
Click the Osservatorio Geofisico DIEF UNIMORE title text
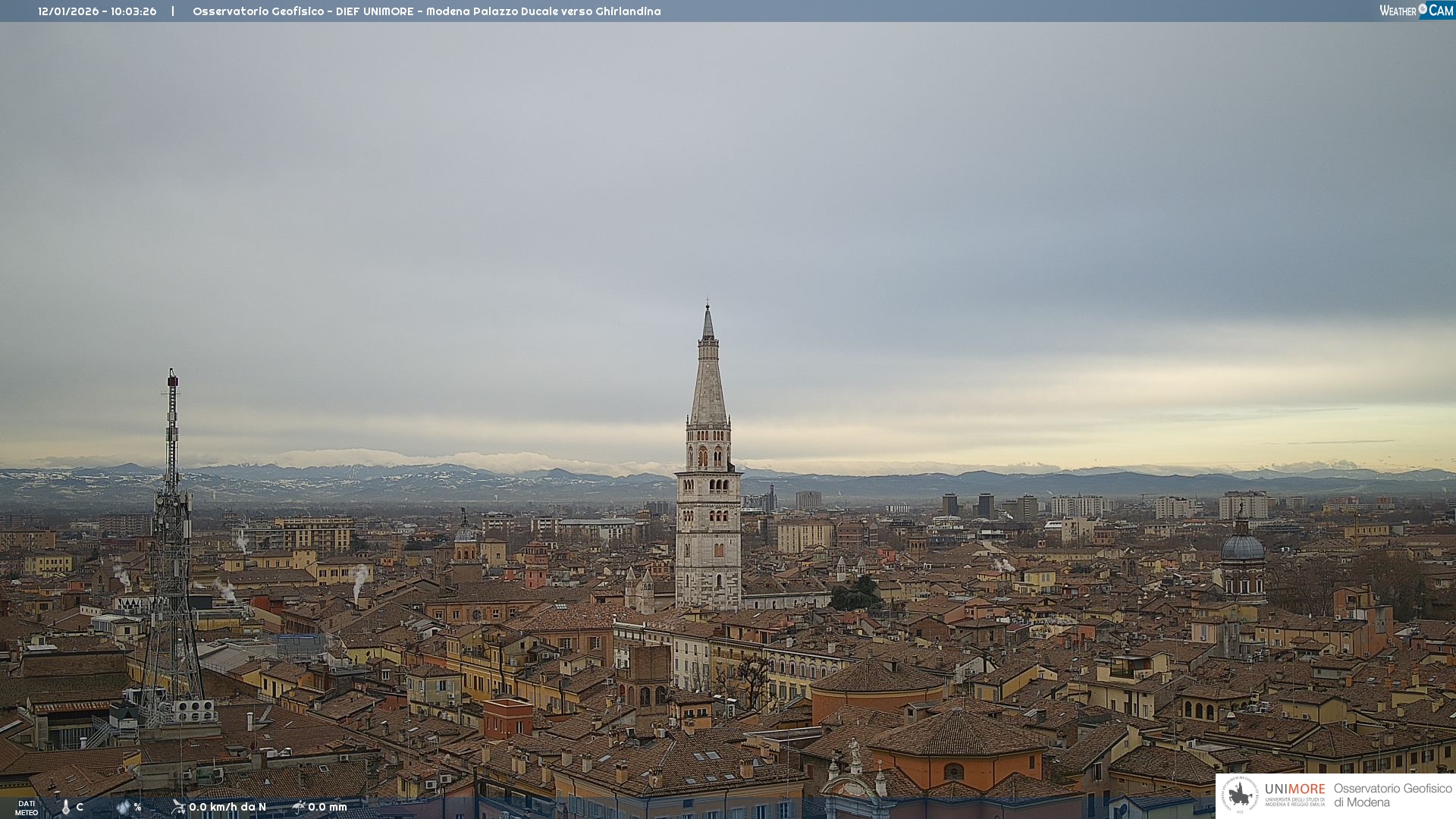point(426,11)
